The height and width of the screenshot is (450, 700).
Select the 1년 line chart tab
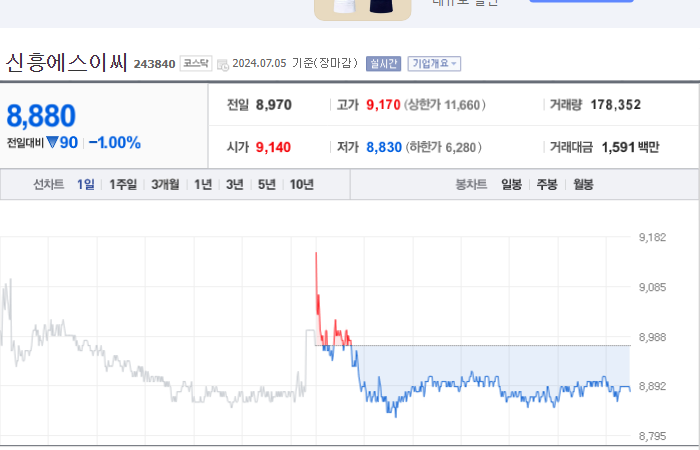tap(203, 184)
